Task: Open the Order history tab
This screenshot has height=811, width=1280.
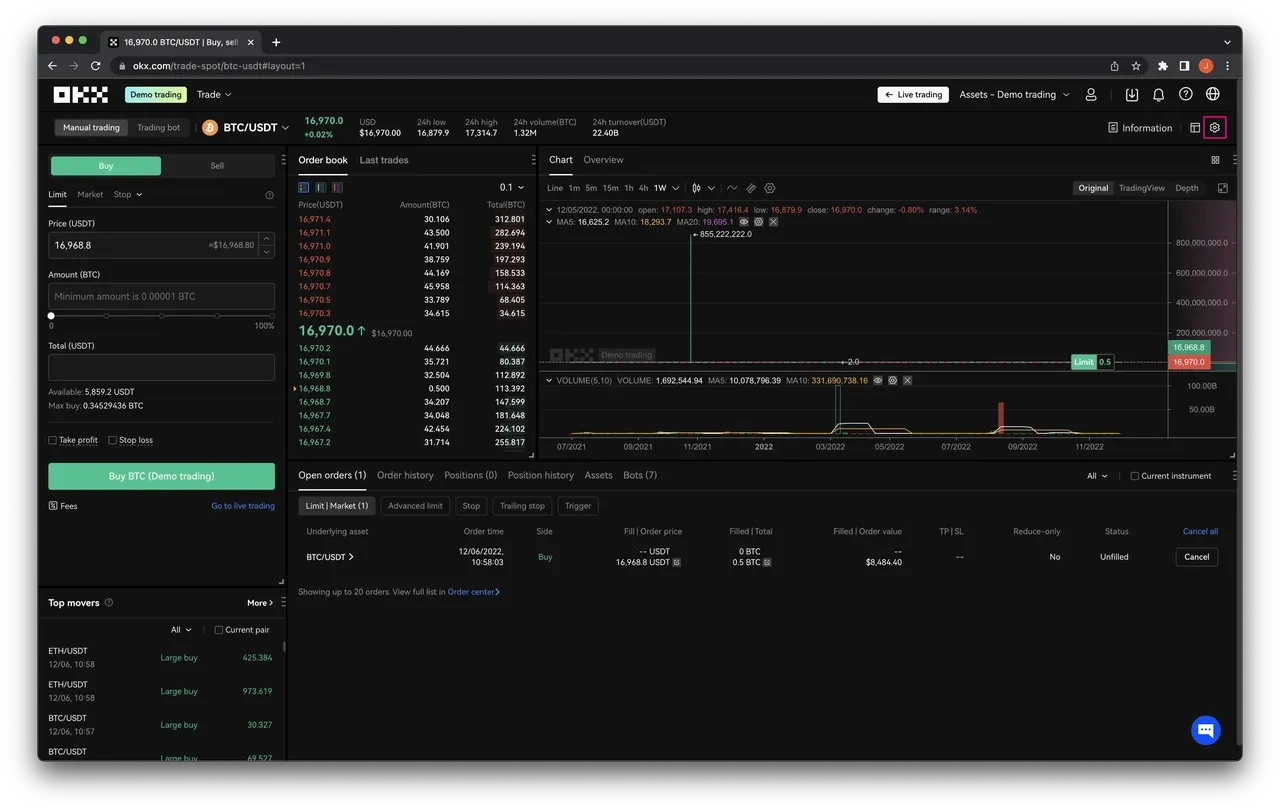Action: (405, 475)
